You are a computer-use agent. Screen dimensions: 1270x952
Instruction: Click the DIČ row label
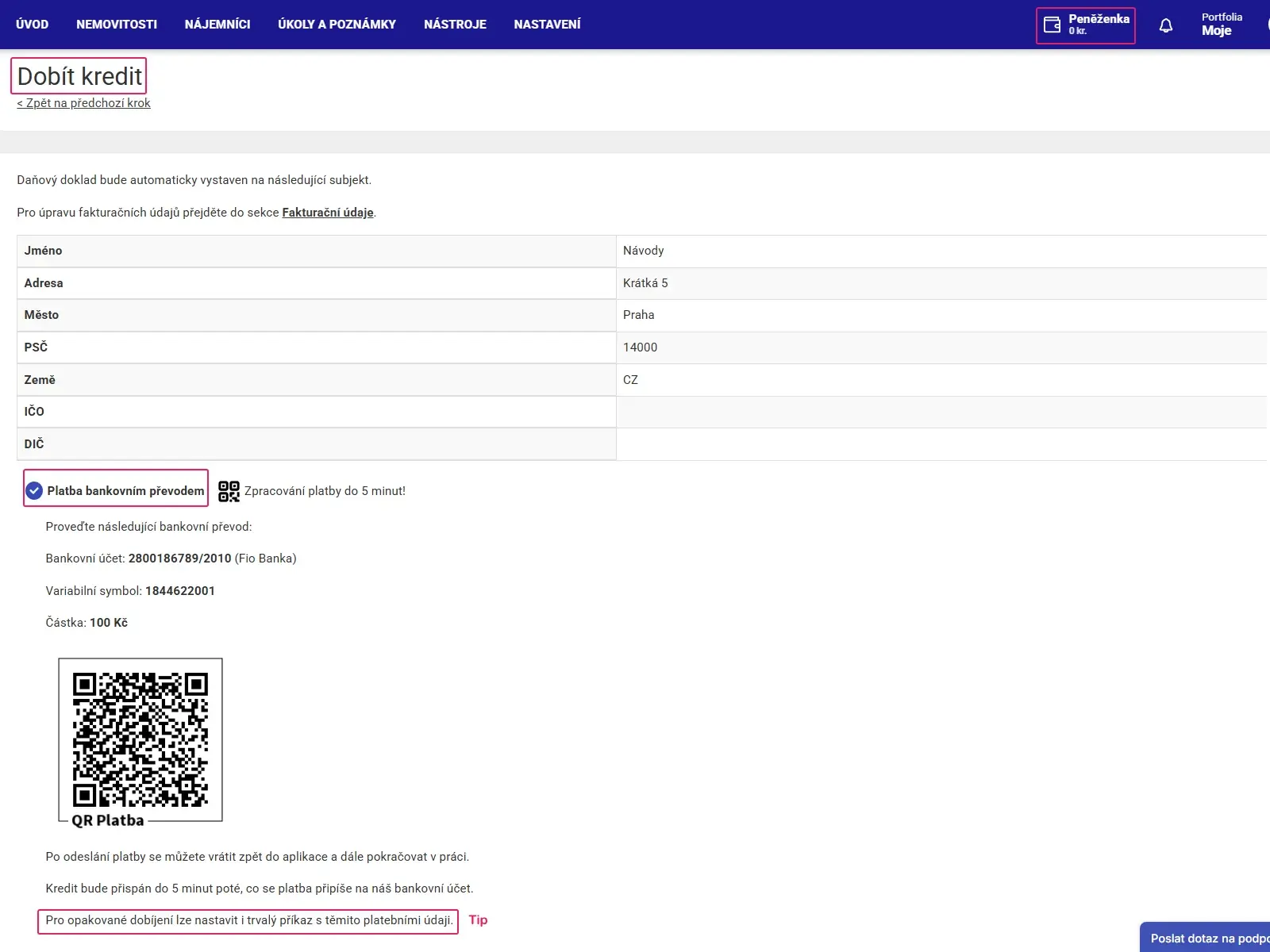34,444
